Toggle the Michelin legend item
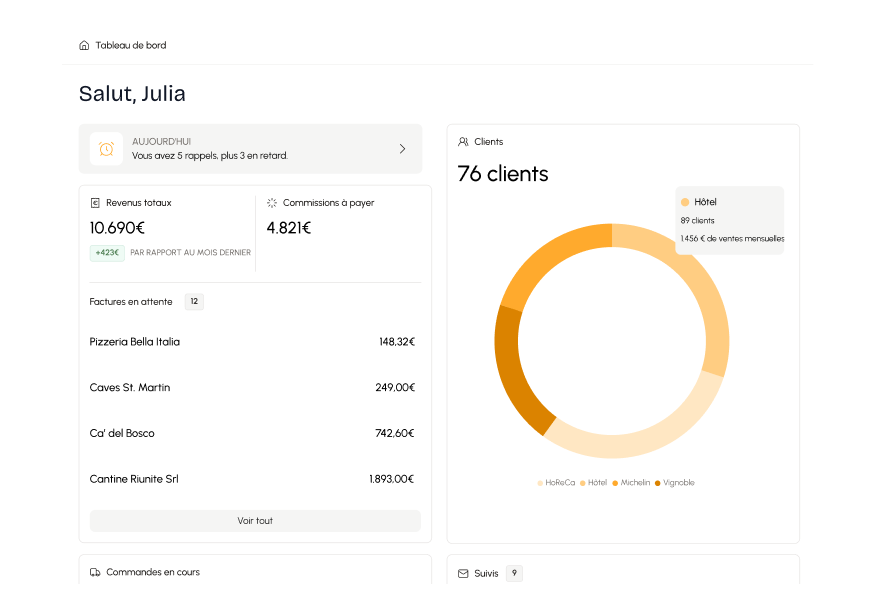Viewport: 878px width, 606px height. (631, 483)
